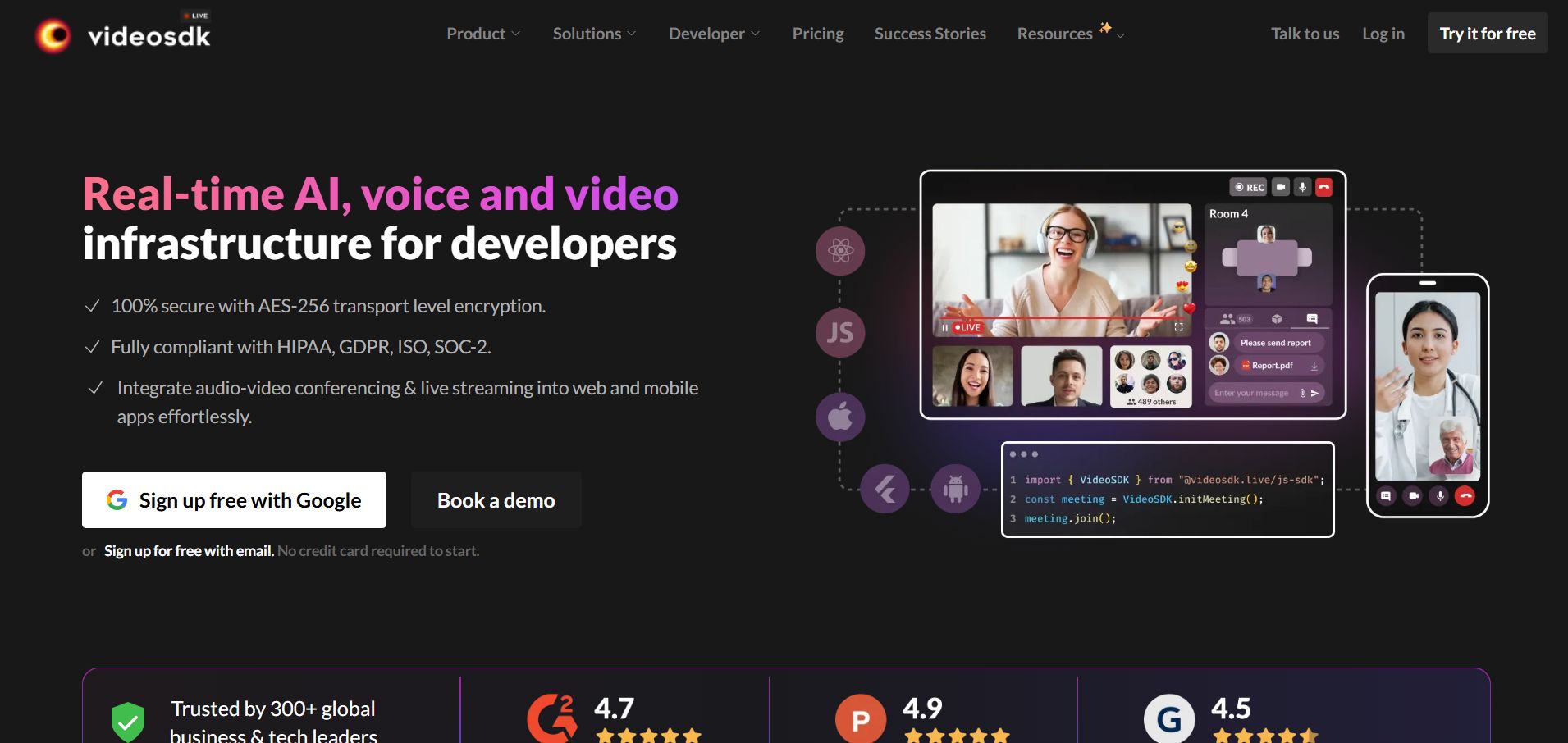This screenshot has width=1568, height=743.
Task: Click the microphone icon on the phone mockup
Action: (1439, 496)
